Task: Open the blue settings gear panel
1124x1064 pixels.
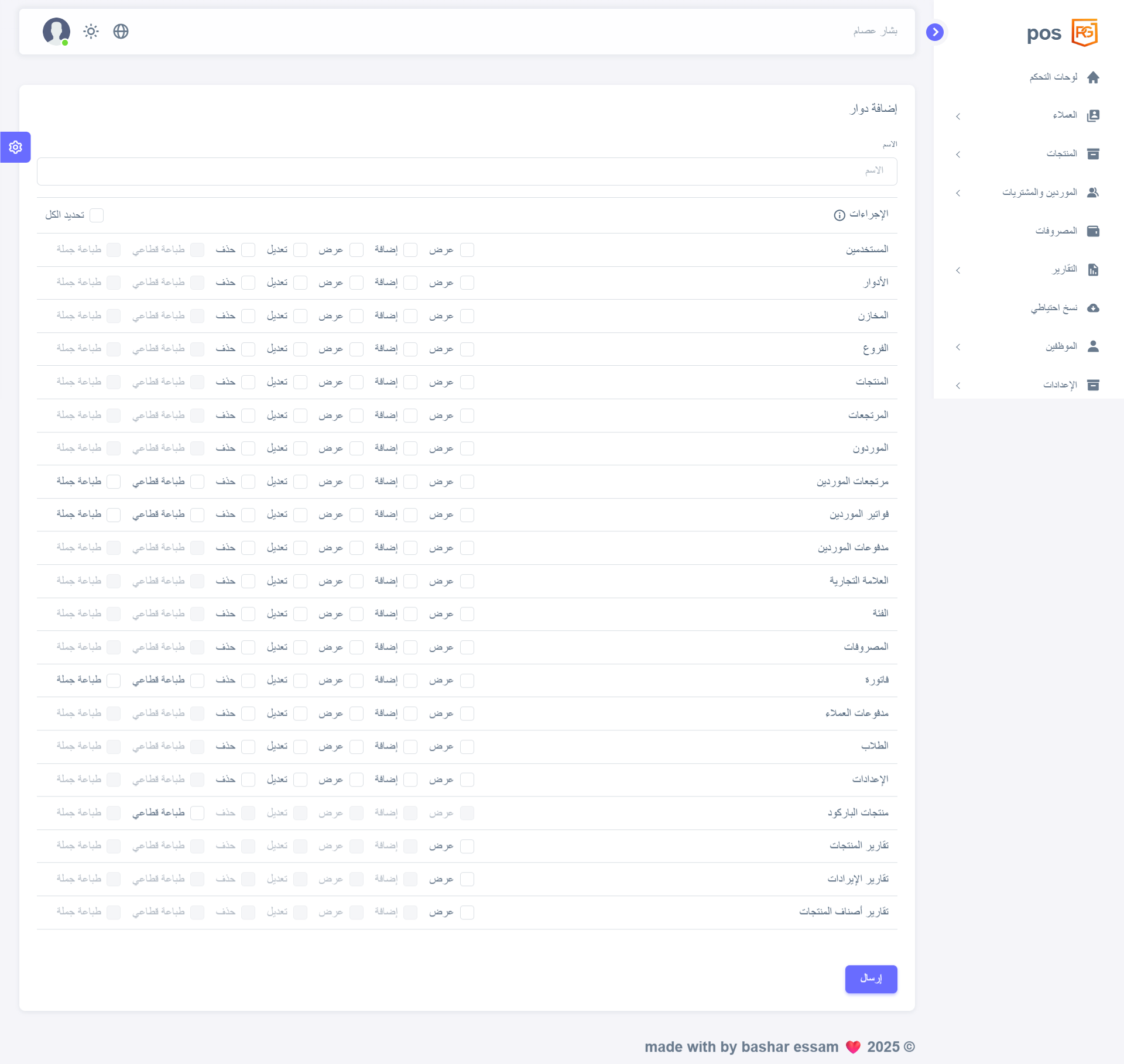Action: 16,147
